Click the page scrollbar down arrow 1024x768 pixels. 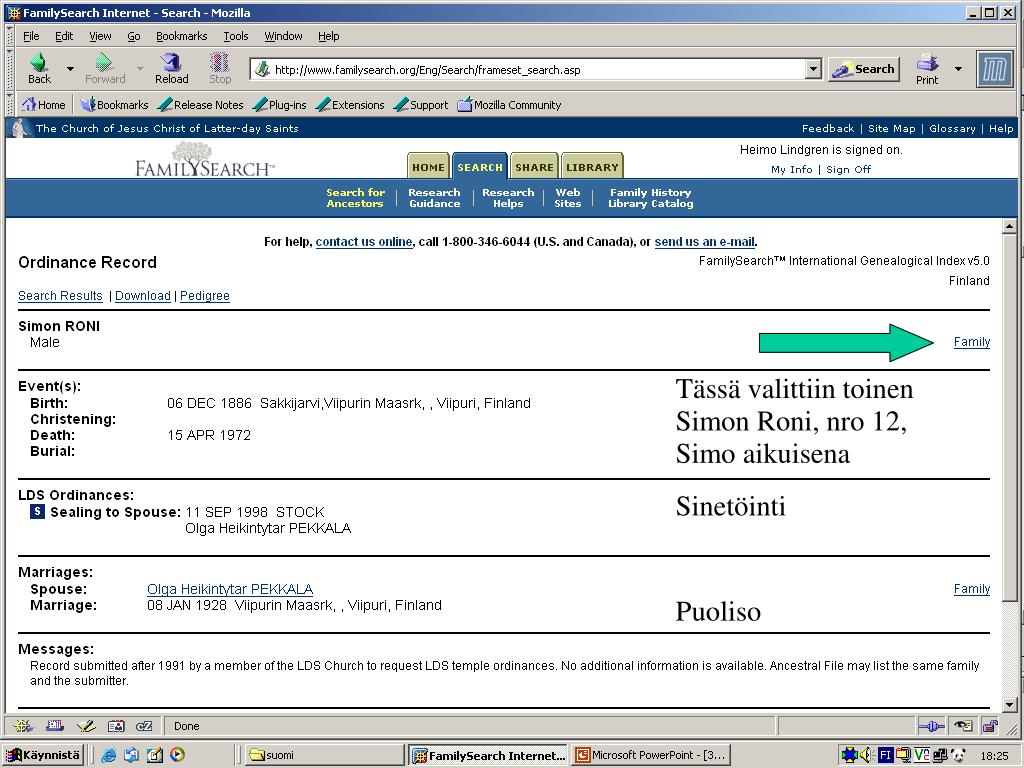coord(1009,705)
